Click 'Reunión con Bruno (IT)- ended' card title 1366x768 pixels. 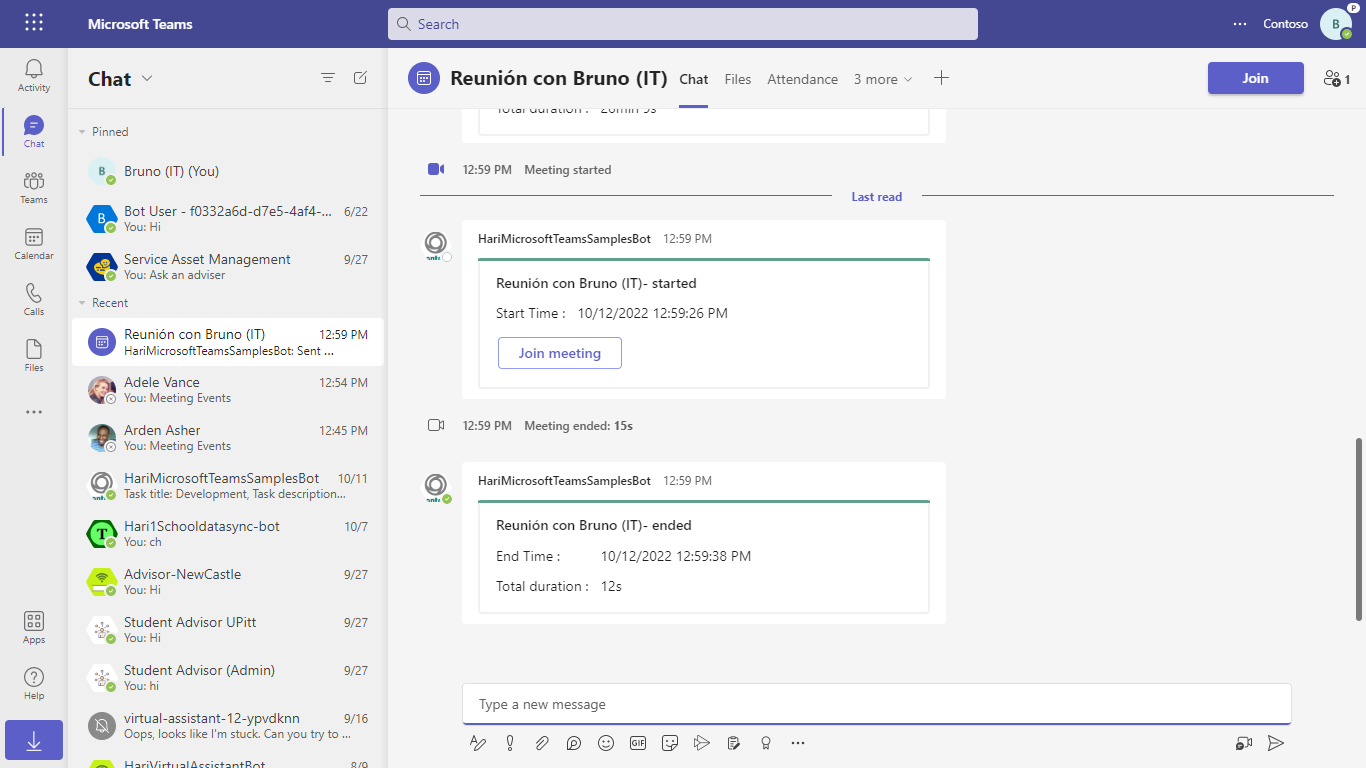(594, 525)
